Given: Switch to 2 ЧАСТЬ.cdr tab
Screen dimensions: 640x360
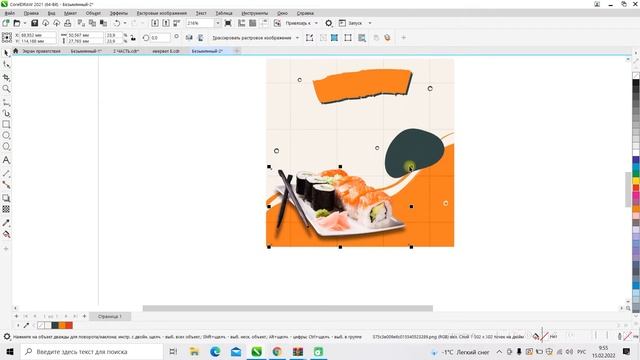Looking at the screenshot, I should click(126, 51).
